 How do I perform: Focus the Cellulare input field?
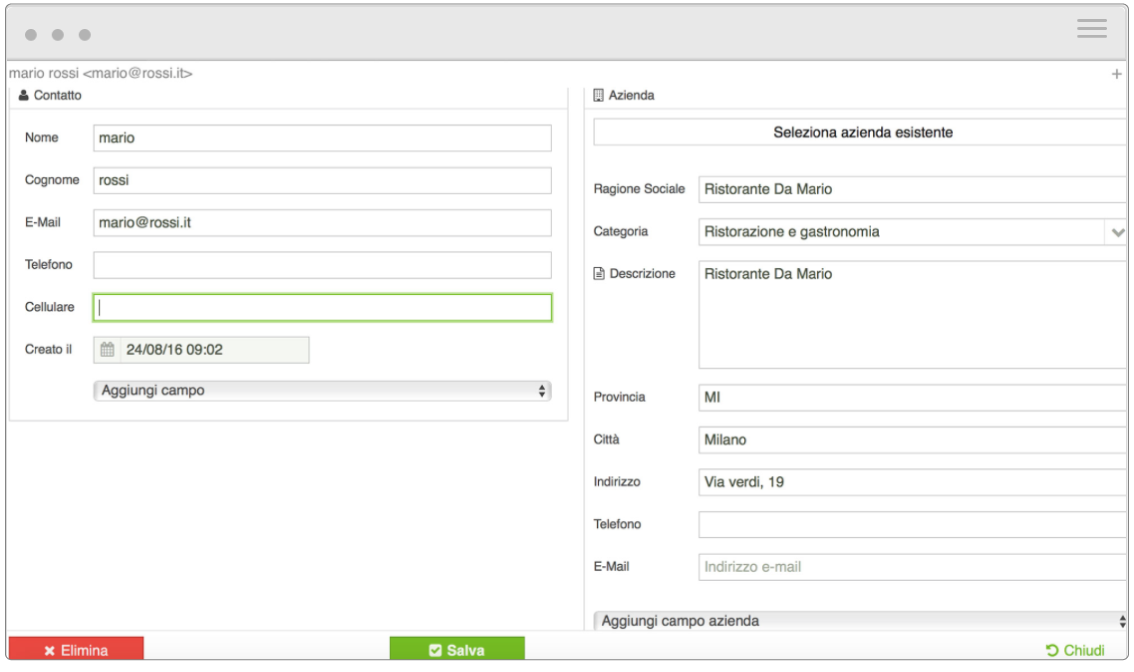tap(320, 307)
